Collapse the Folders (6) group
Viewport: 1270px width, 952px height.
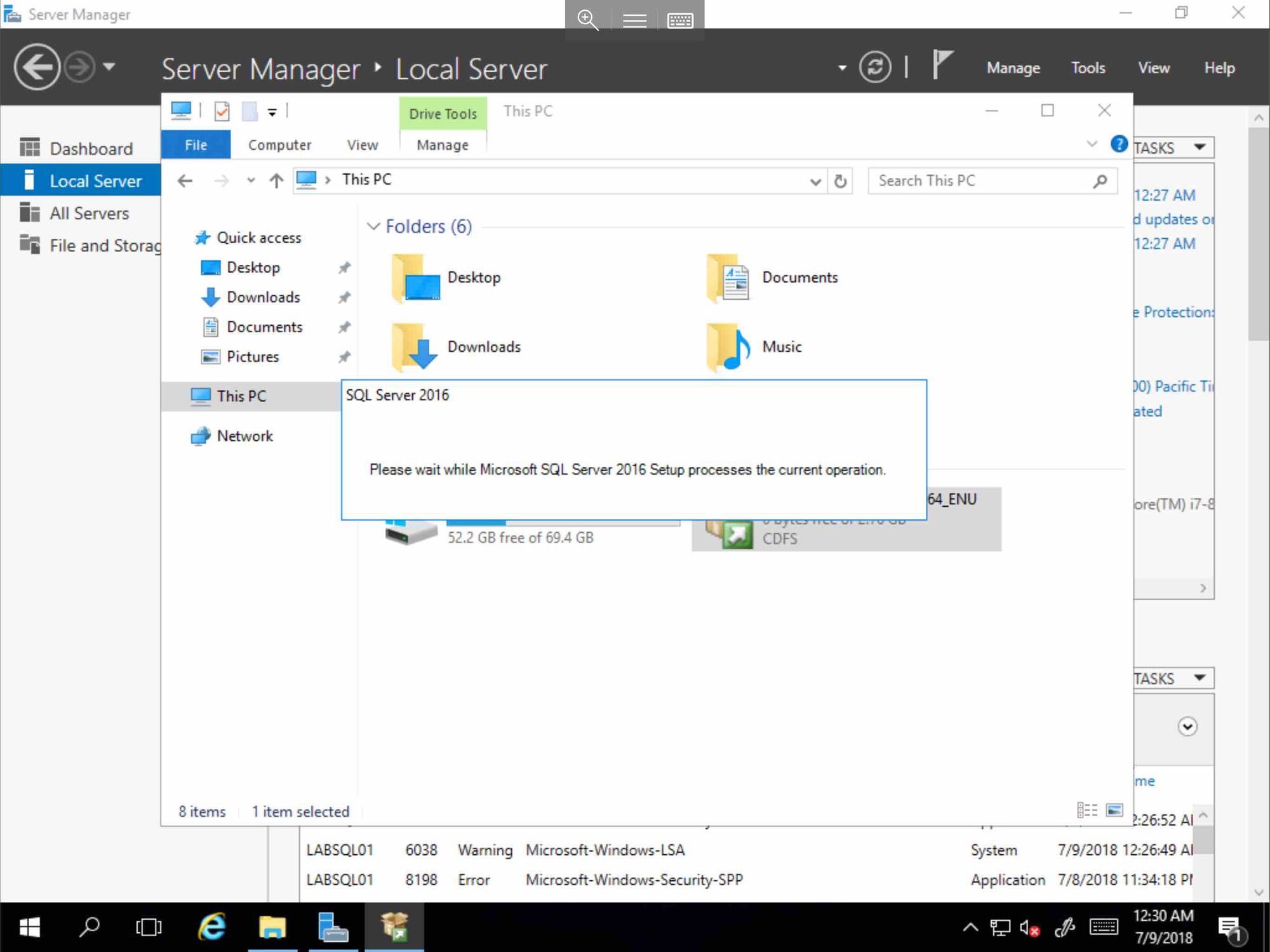[x=373, y=226]
